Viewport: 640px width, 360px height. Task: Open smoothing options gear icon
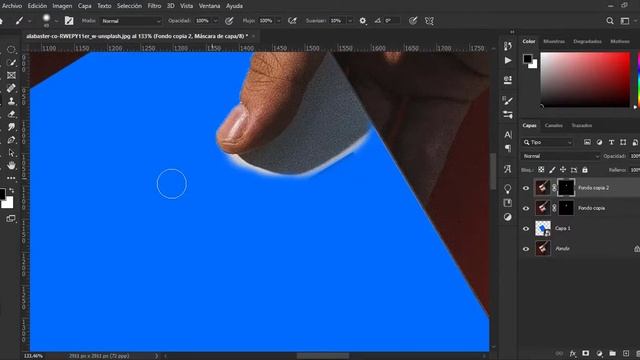362,20
